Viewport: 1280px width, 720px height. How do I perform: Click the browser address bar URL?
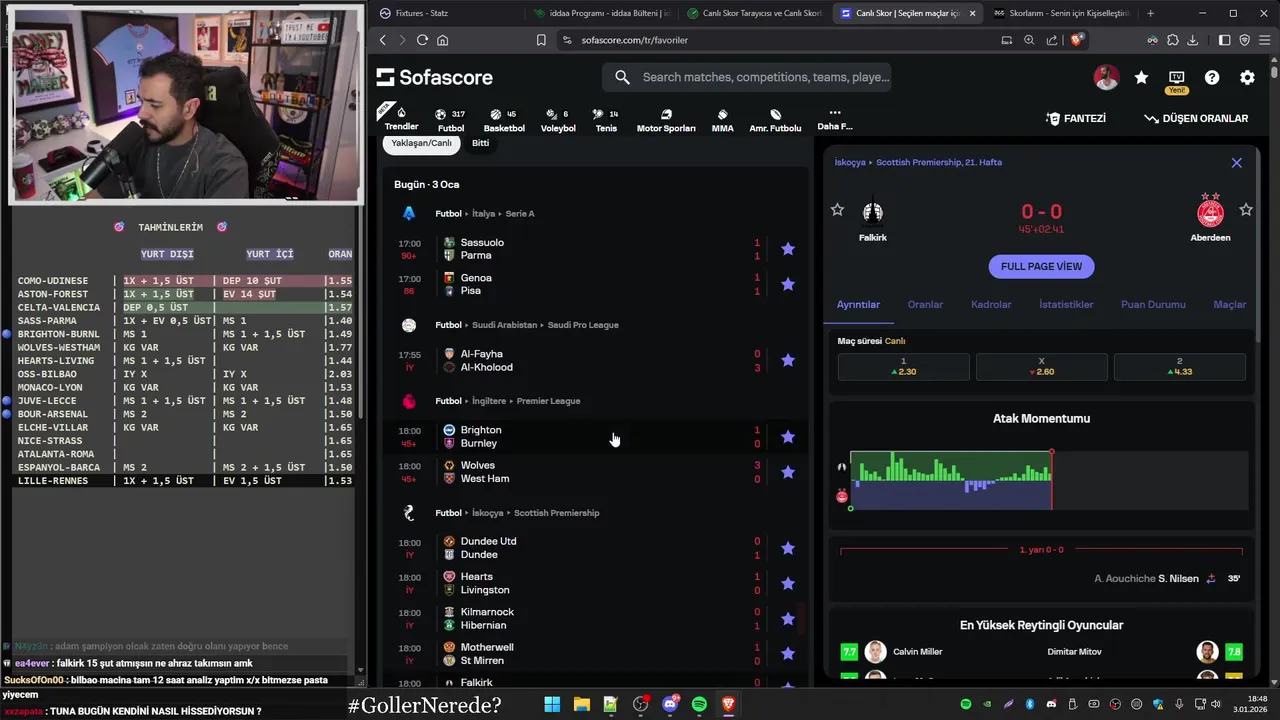click(634, 40)
